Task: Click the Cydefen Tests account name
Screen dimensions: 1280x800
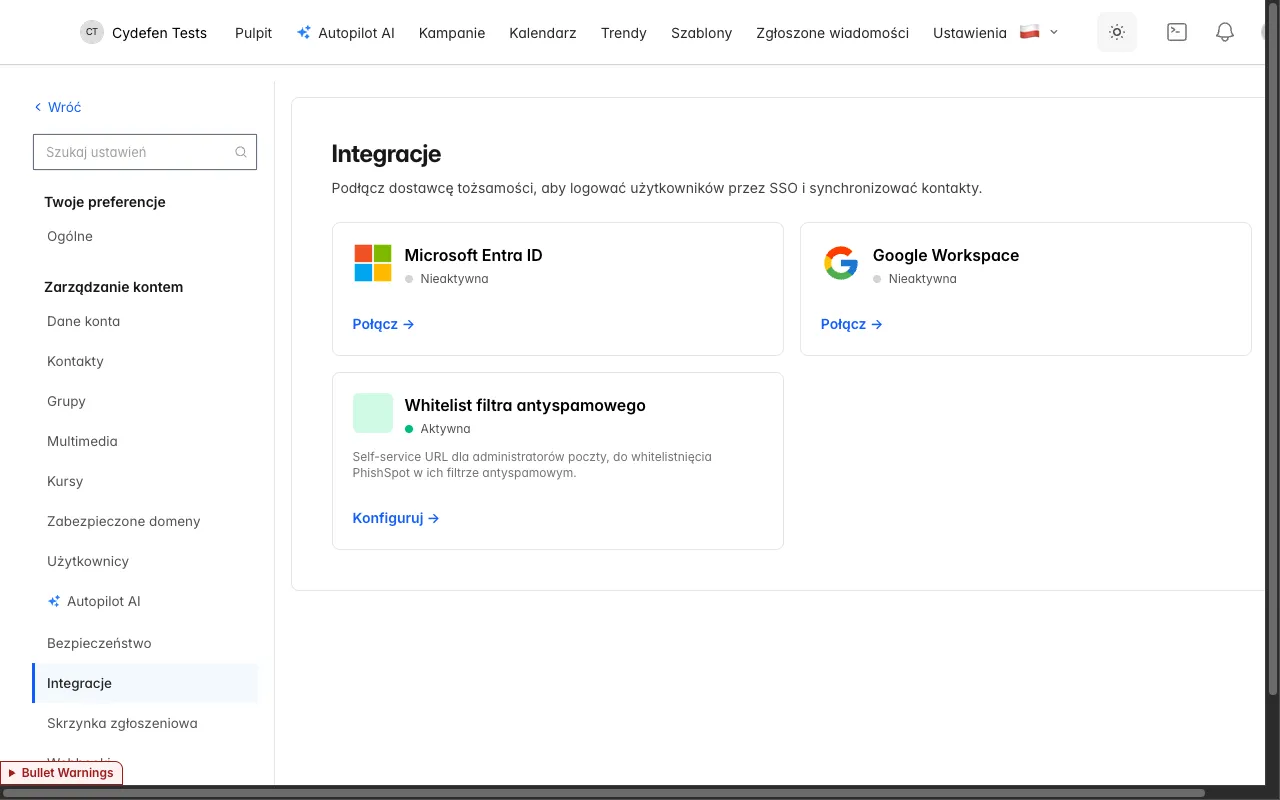Action: (159, 33)
